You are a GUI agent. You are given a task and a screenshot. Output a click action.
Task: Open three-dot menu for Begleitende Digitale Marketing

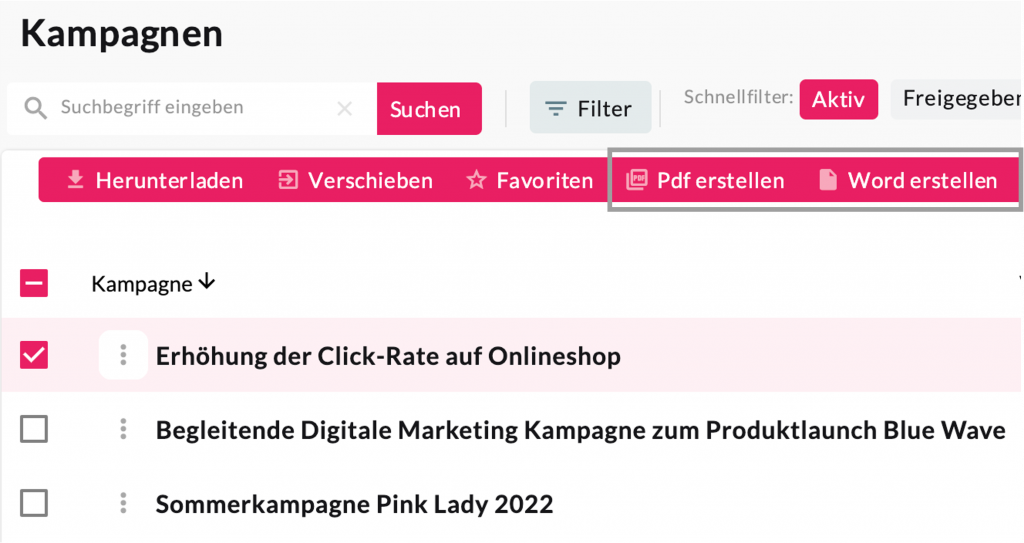coord(123,429)
